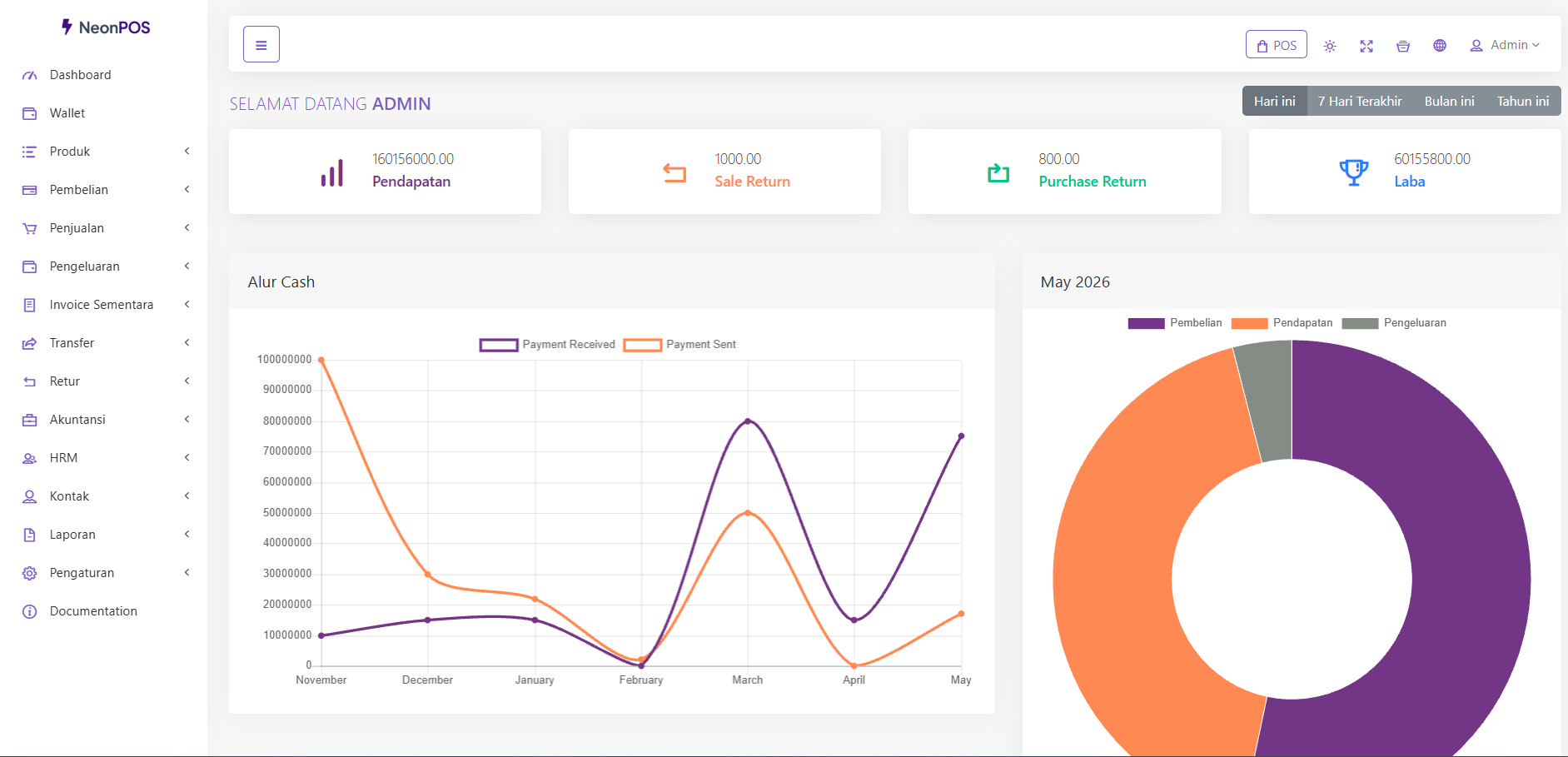
Task: Select the Hari ini filter tab
Action: pyautogui.click(x=1274, y=101)
